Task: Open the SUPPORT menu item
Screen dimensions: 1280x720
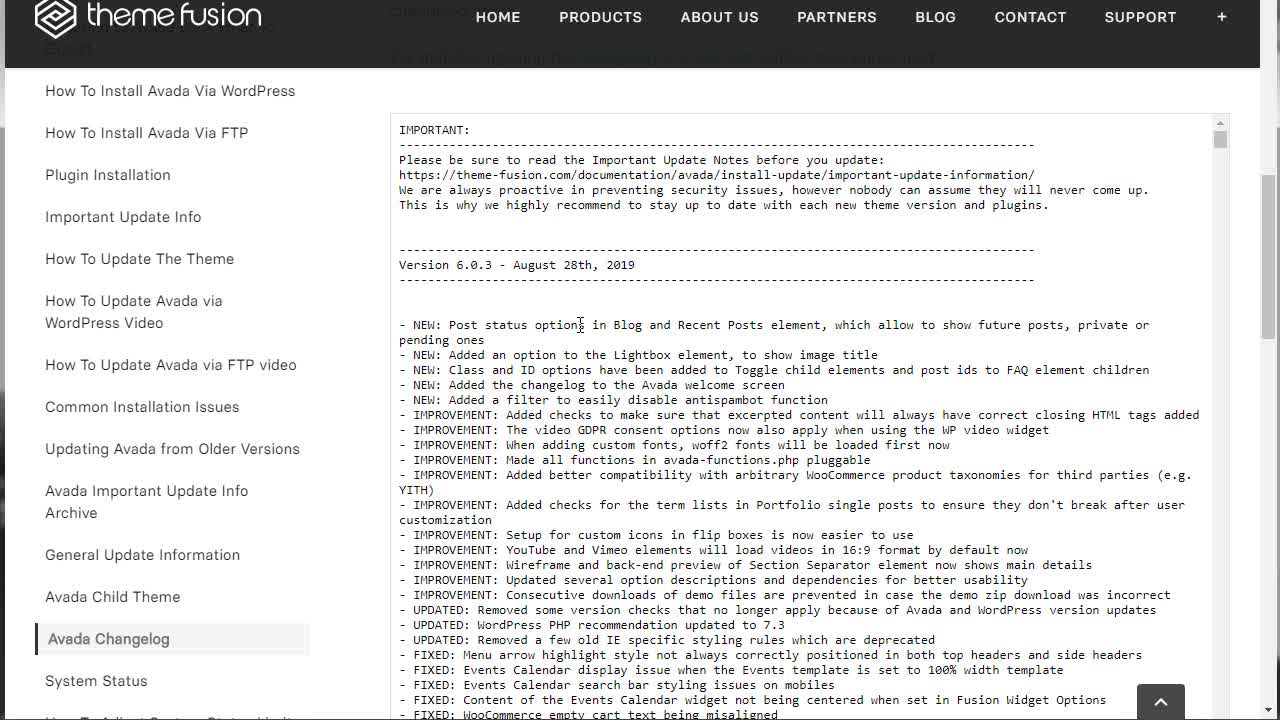Action: [x=1140, y=17]
